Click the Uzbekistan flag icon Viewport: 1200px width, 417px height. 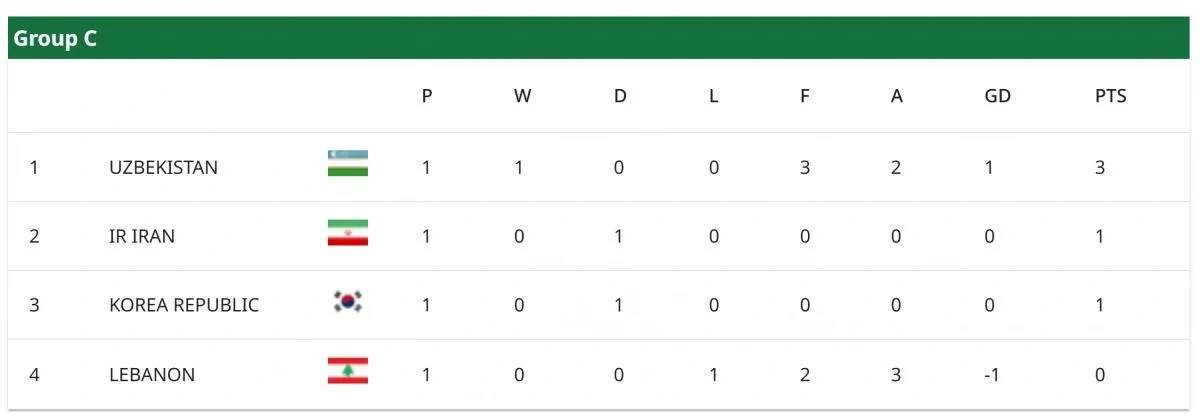pos(347,164)
